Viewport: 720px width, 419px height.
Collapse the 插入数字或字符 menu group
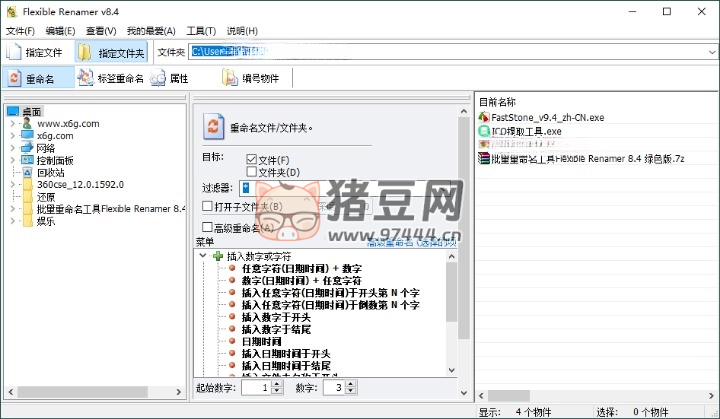click(x=203, y=256)
